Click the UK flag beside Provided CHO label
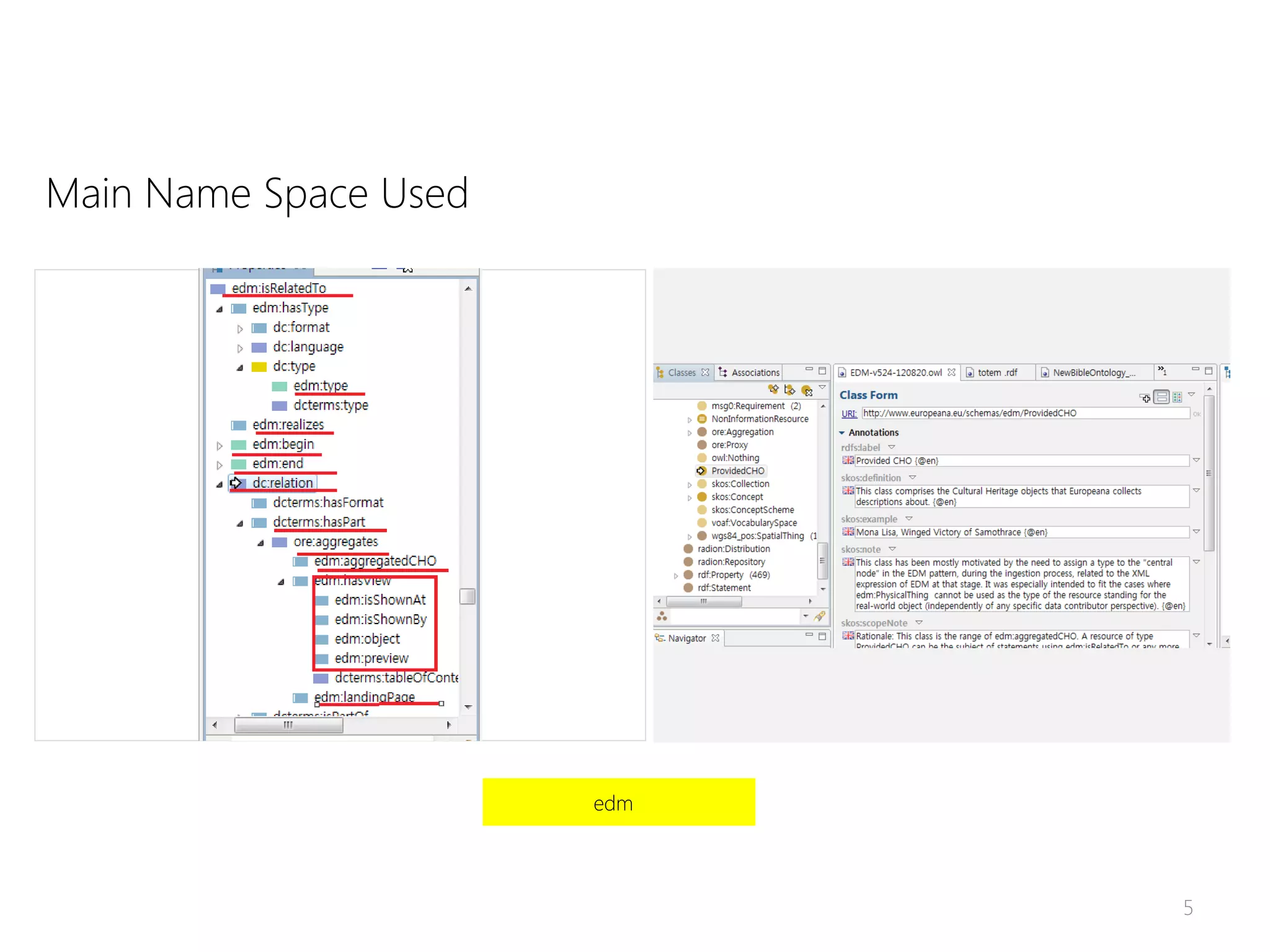The width and height of the screenshot is (1270, 952). point(848,460)
